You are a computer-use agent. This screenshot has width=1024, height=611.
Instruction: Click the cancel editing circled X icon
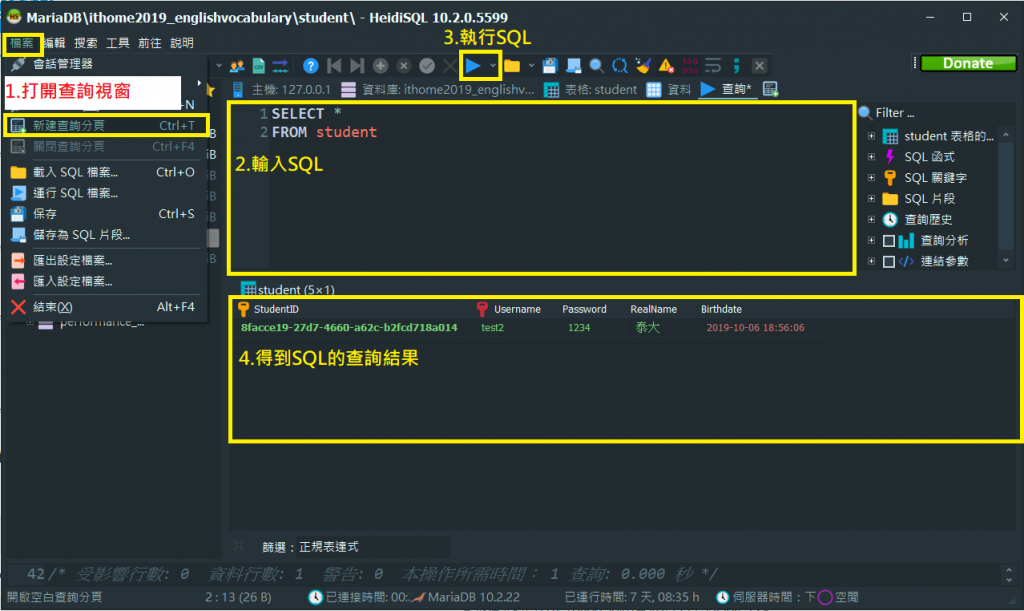click(404, 65)
